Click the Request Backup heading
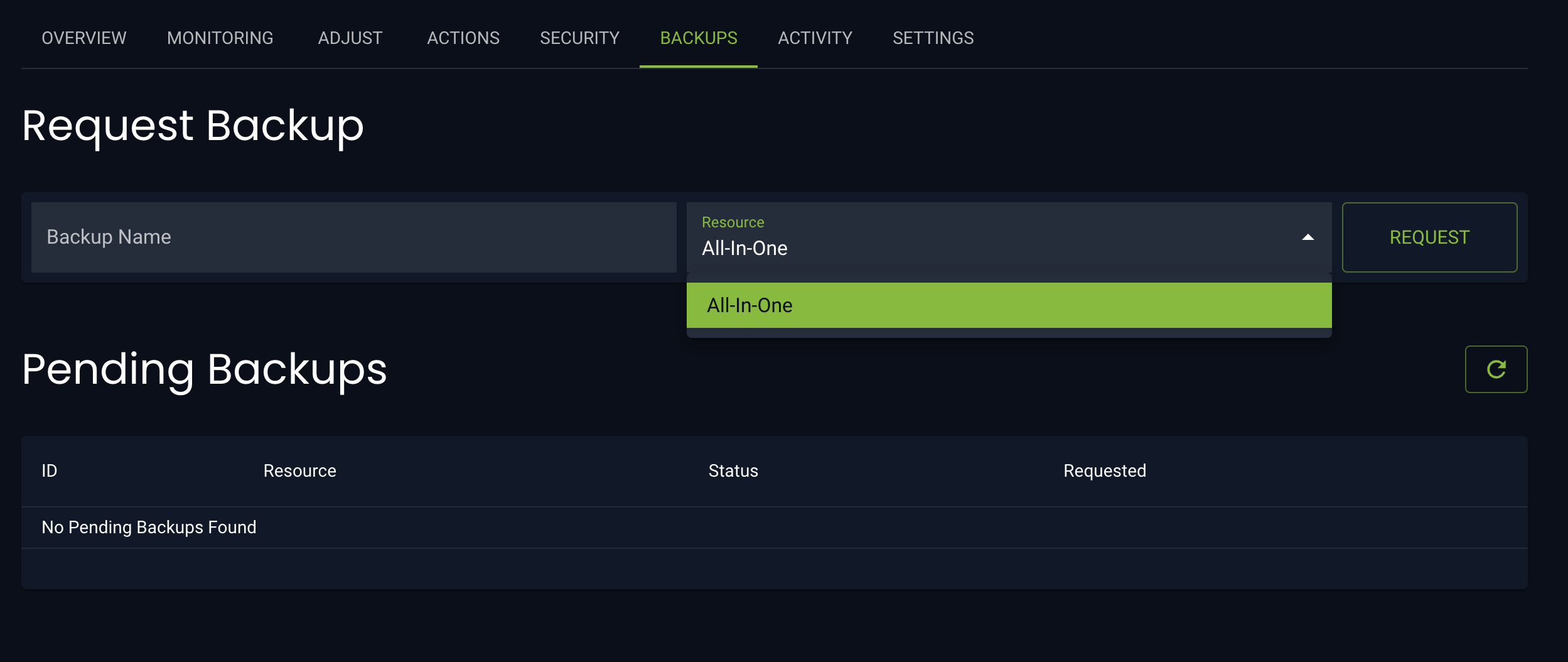Screen dimensions: 1568x662 (x=193, y=126)
